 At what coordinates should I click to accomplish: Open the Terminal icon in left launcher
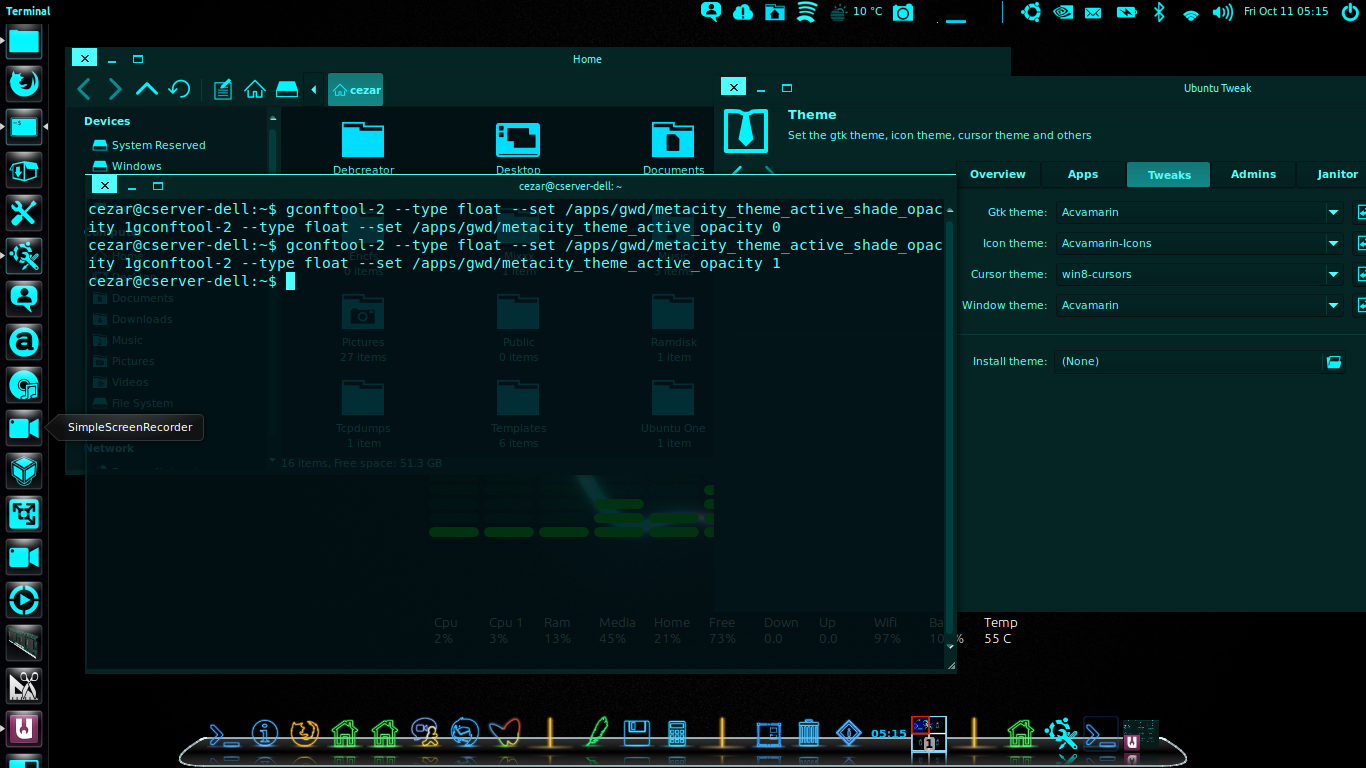coord(24,127)
